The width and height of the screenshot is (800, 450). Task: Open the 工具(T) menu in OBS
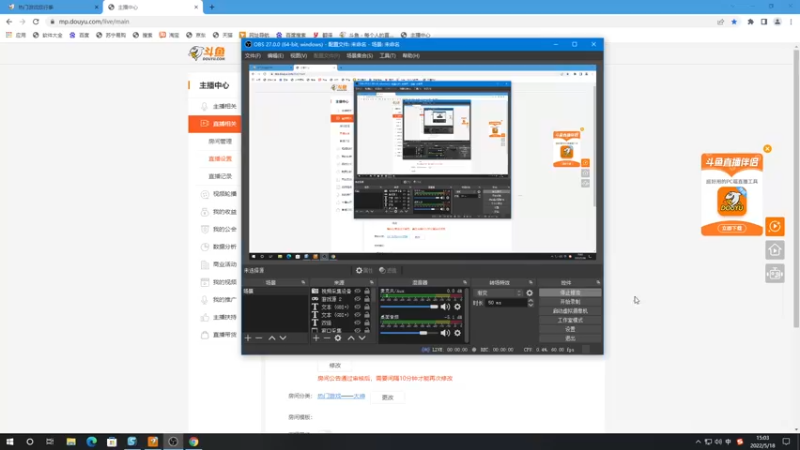(x=387, y=56)
